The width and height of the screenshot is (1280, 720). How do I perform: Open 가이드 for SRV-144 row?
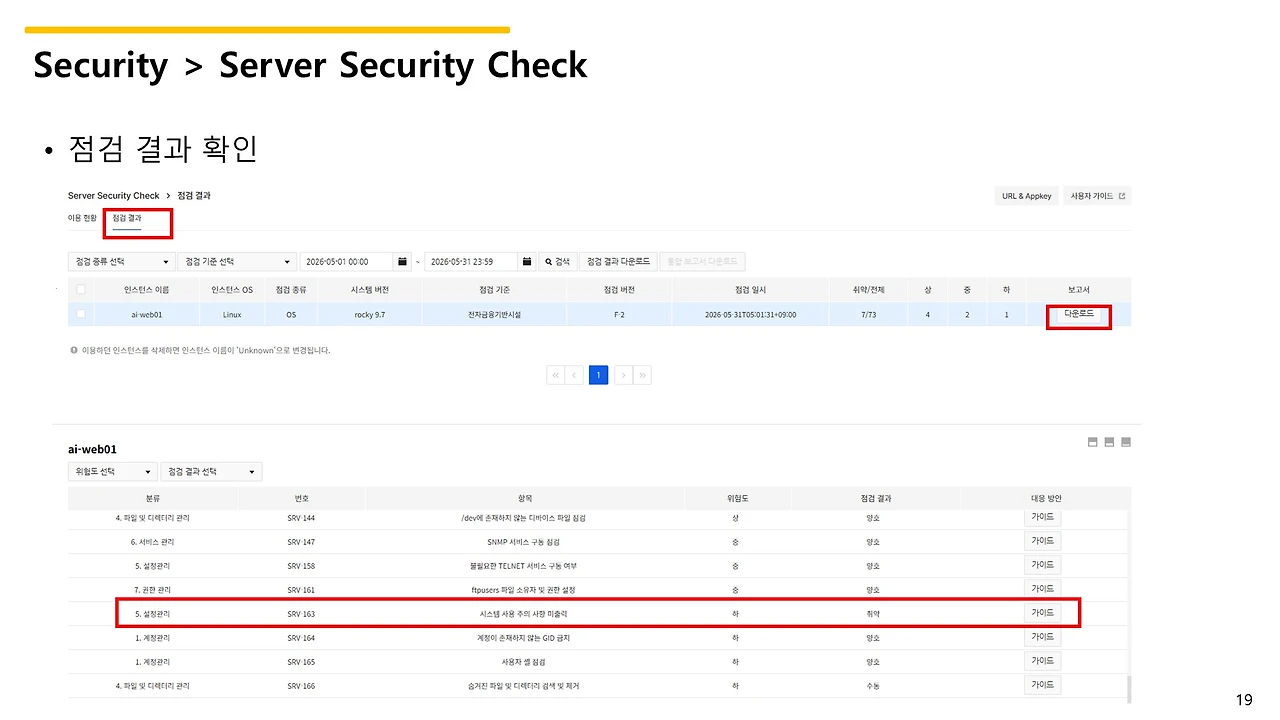pyautogui.click(x=1042, y=517)
